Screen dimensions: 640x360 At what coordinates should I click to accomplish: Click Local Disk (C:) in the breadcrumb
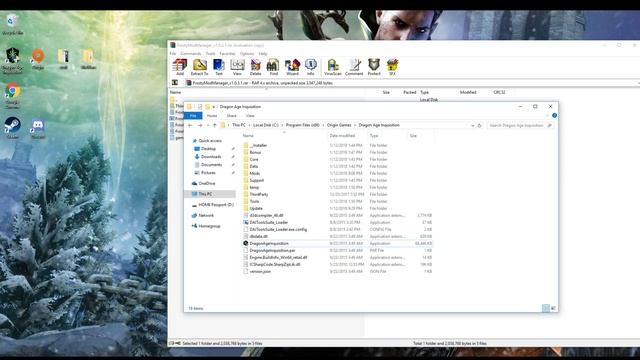point(266,125)
